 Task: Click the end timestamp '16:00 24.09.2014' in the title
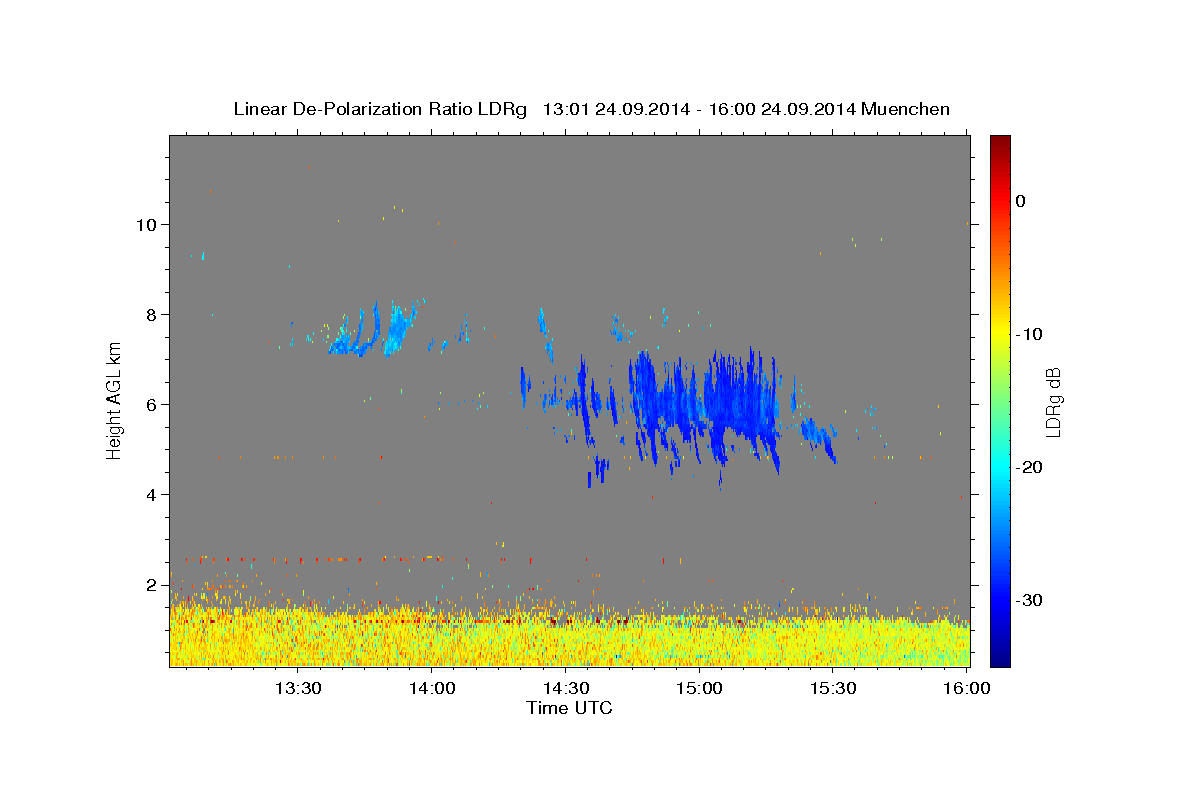click(x=782, y=109)
